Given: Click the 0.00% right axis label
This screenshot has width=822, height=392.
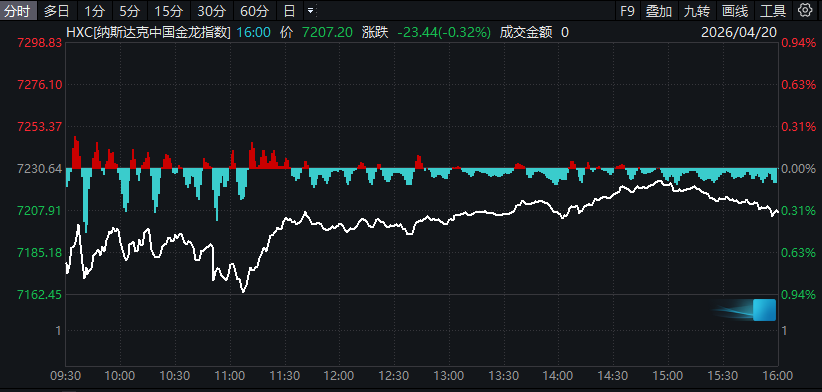Looking at the screenshot, I should [798, 169].
